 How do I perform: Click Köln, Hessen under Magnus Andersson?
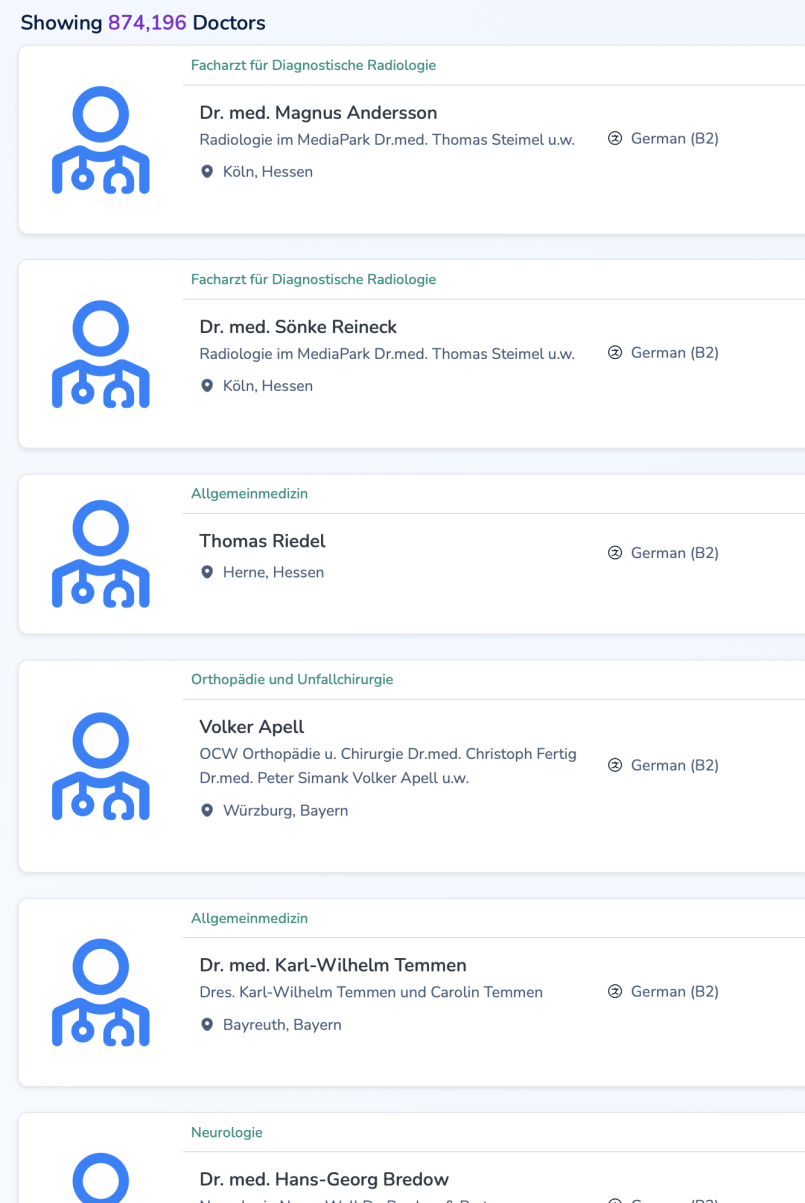point(268,172)
